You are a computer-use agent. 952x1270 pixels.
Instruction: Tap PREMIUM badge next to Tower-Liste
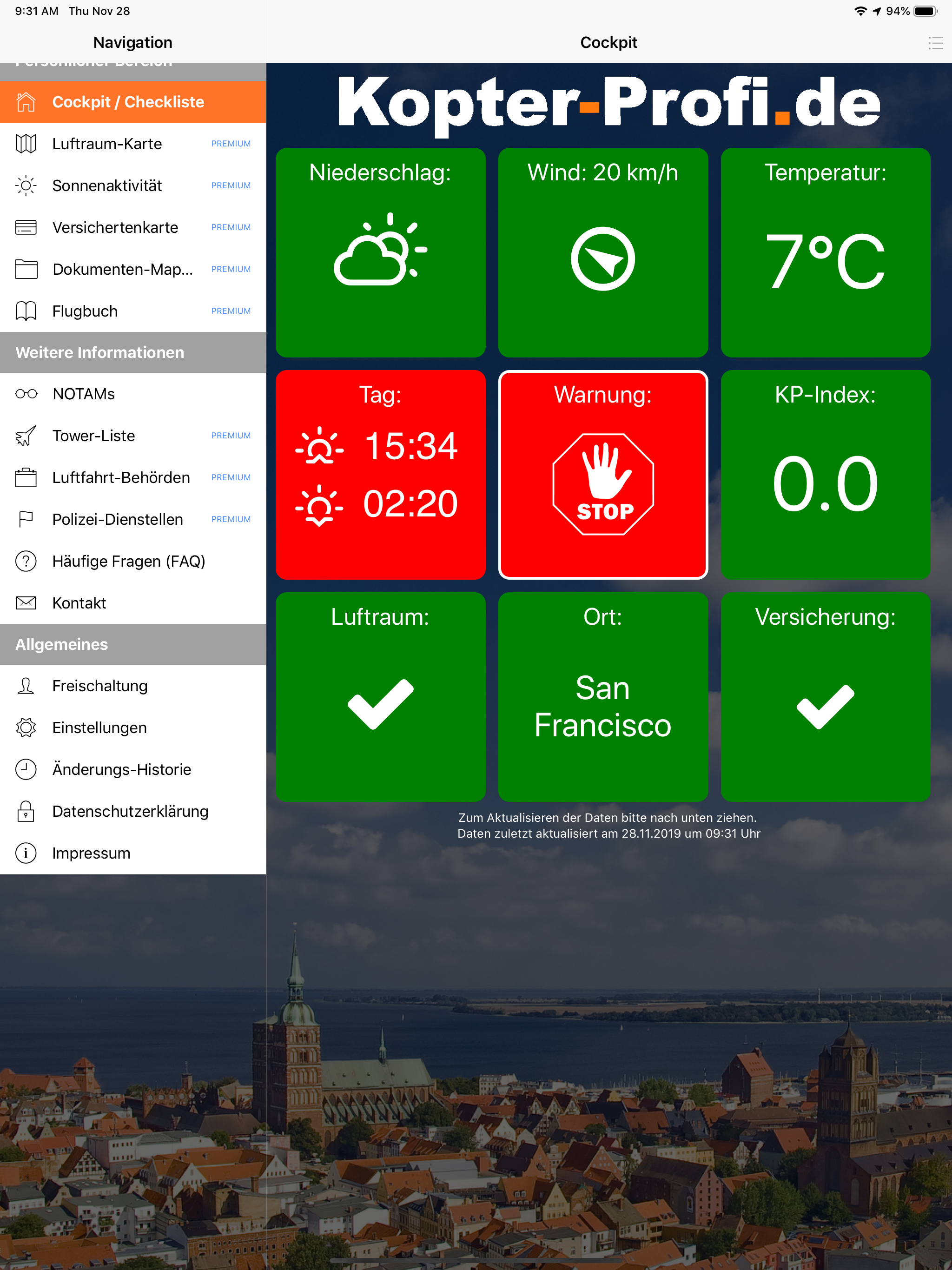point(231,436)
